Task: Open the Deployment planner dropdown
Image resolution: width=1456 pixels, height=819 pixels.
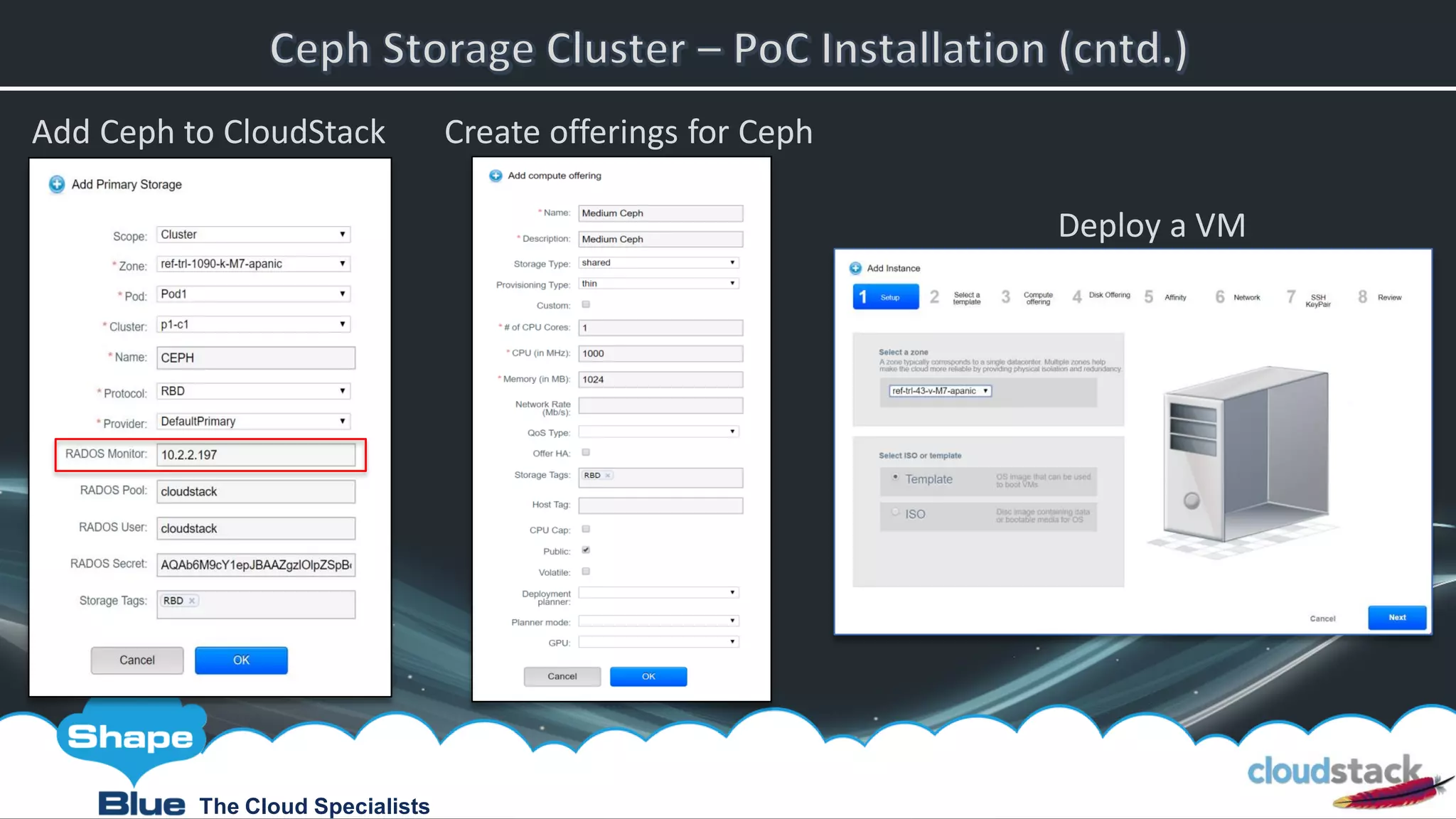Action: point(659,592)
